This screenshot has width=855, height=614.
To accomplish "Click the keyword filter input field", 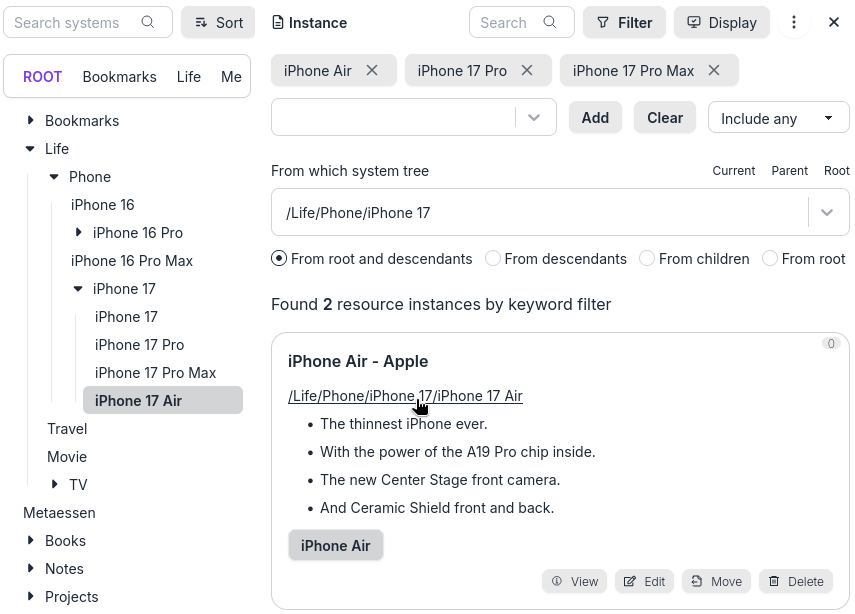I will pyautogui.click(x=392, y=118).
